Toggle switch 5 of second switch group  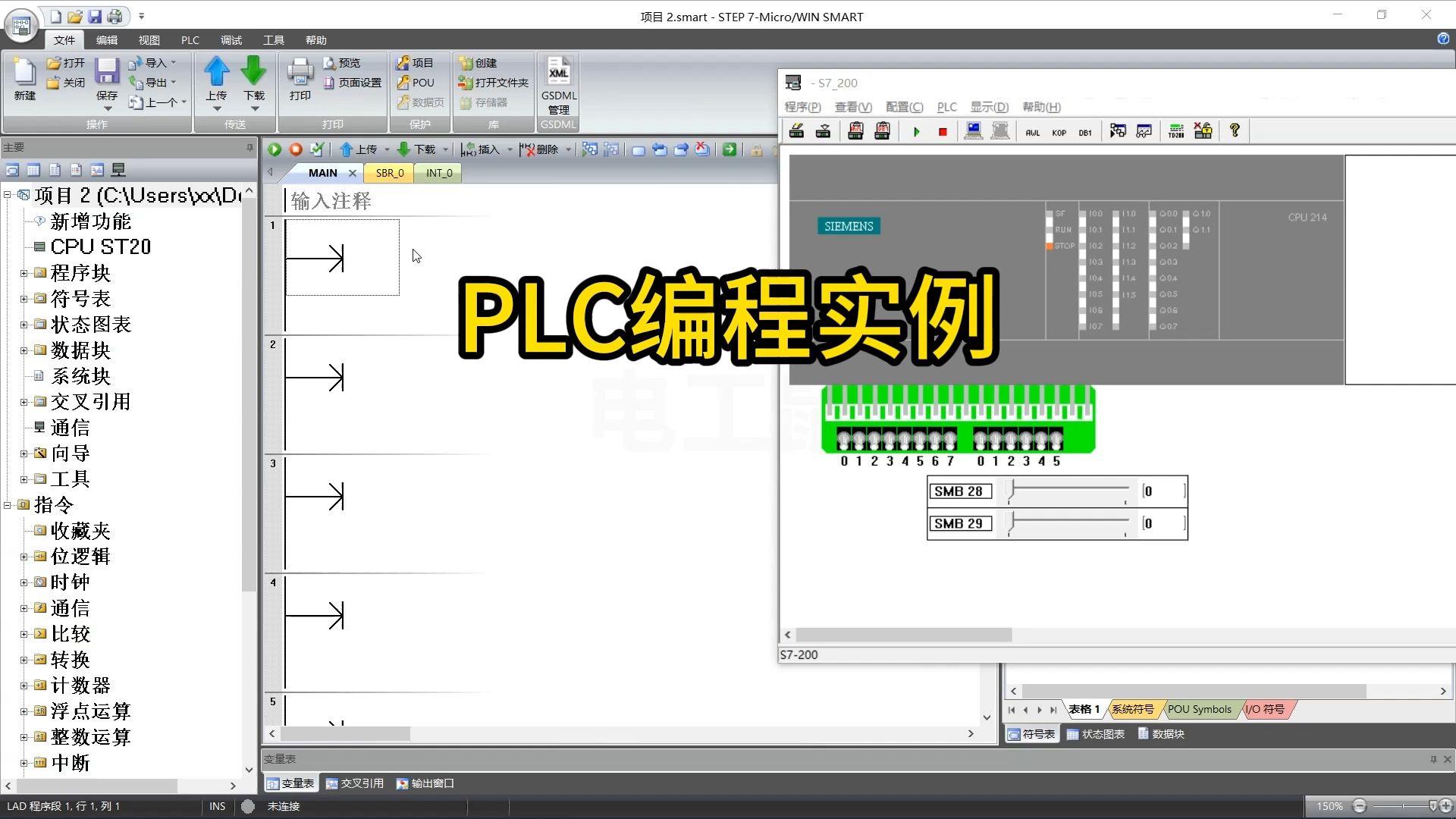[1056, 440]
